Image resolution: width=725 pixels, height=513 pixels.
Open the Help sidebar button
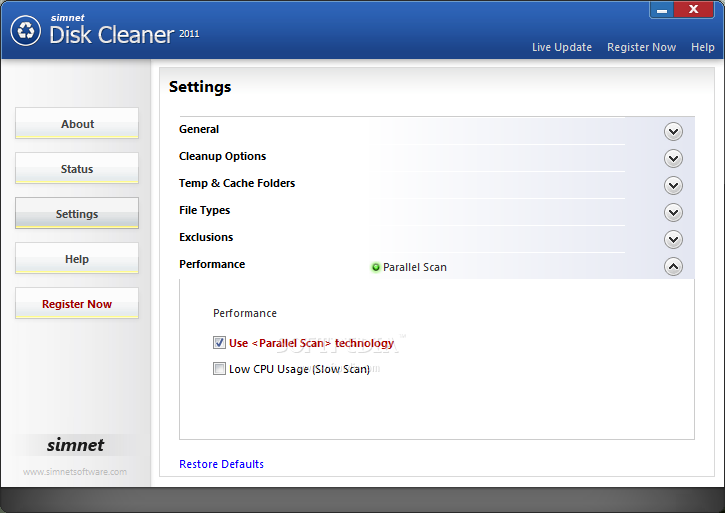[77, 258]
